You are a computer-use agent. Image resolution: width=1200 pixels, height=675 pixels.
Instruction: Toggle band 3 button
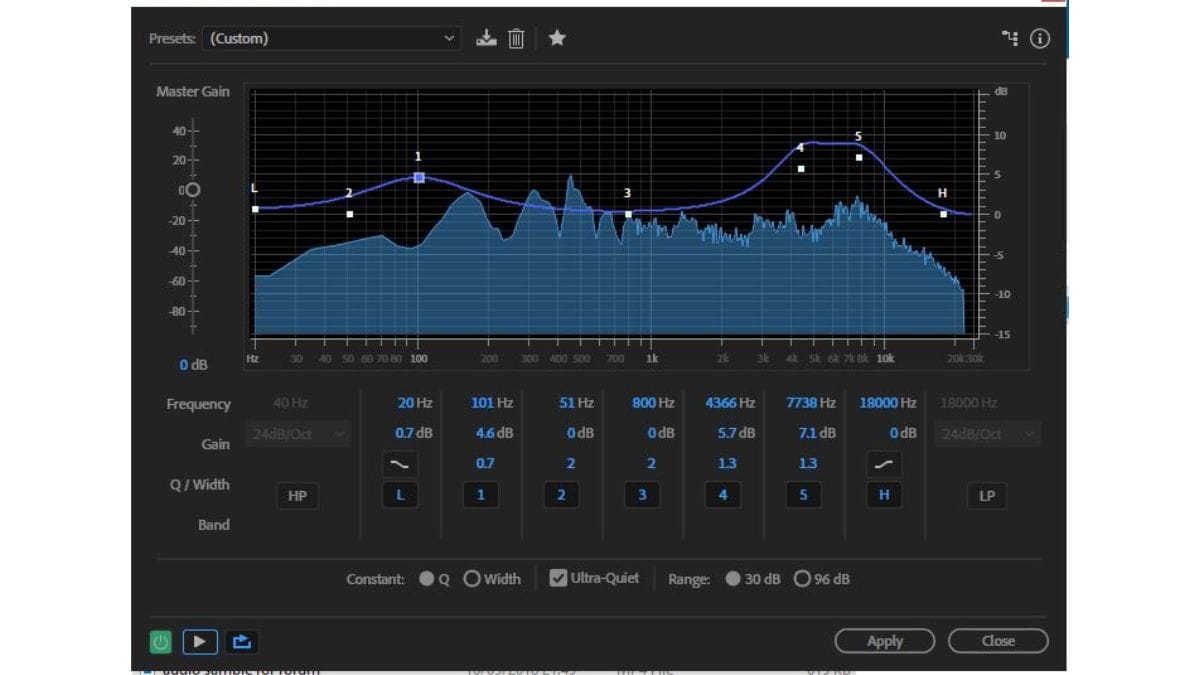642,495
